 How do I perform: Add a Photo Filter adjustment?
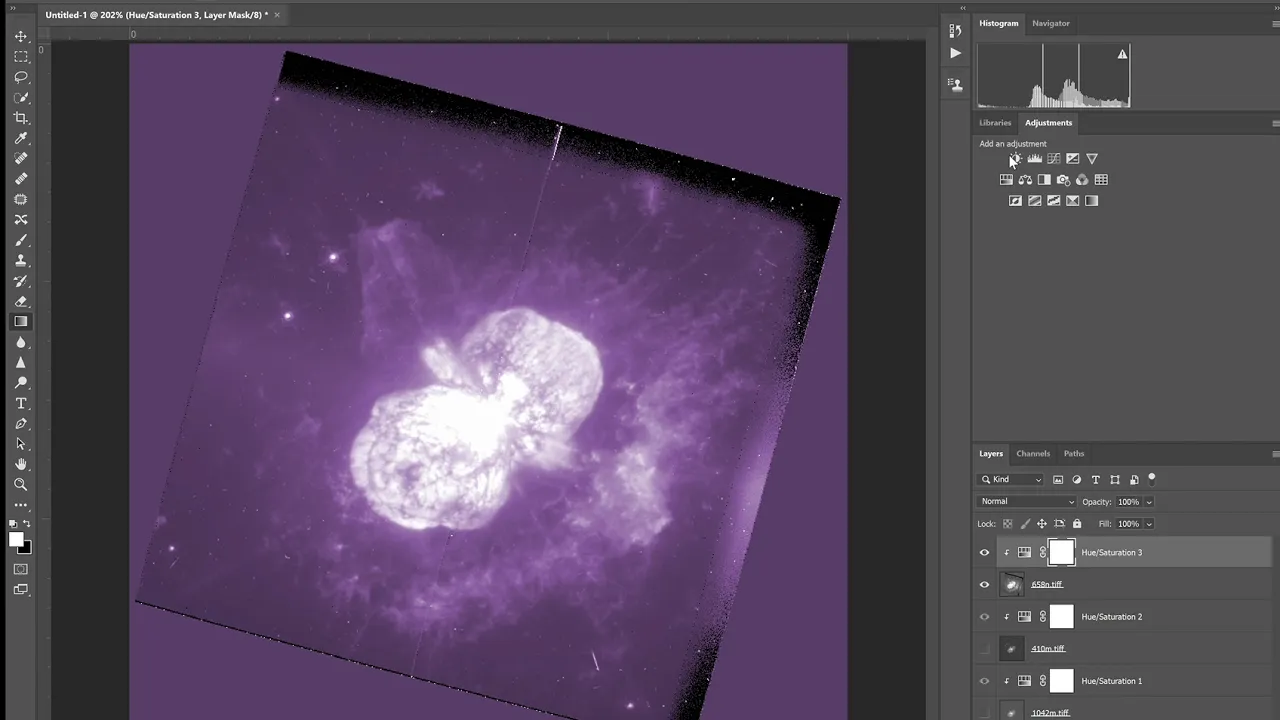point(1063,179)
